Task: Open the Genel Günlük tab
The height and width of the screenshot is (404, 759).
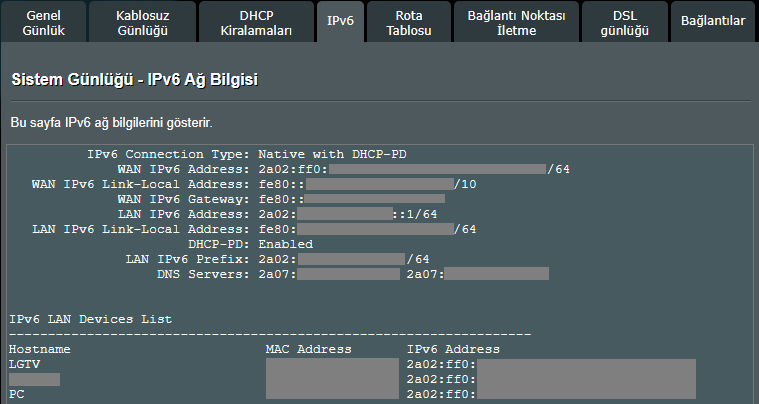Action: 42,23
